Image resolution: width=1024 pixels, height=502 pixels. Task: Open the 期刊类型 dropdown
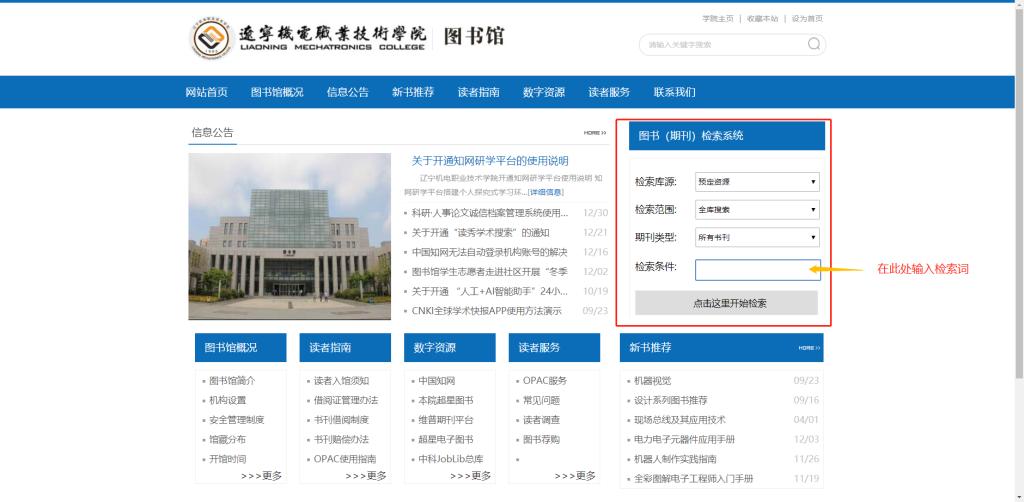point(757,238)
